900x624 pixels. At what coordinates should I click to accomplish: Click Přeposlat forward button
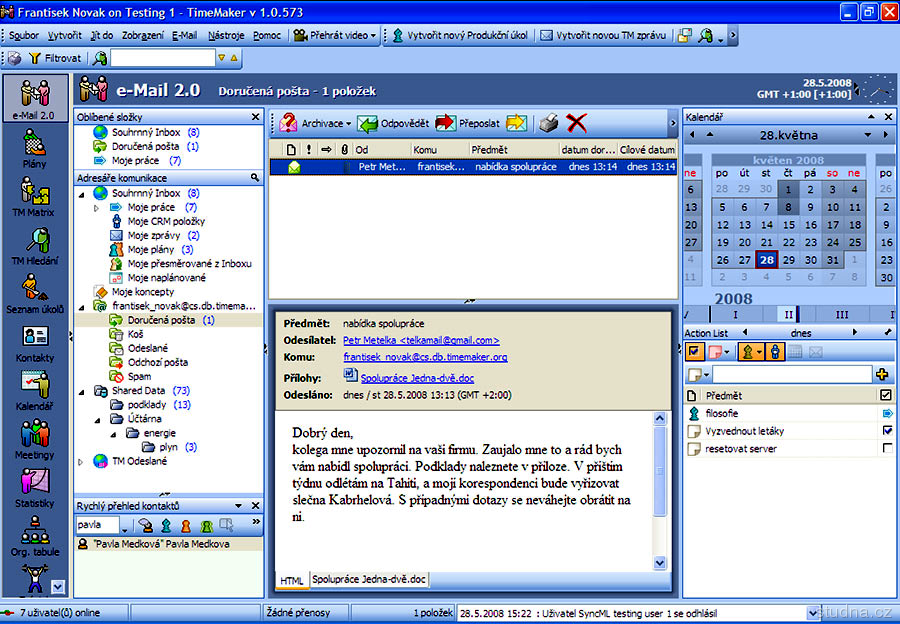point(467,123)
